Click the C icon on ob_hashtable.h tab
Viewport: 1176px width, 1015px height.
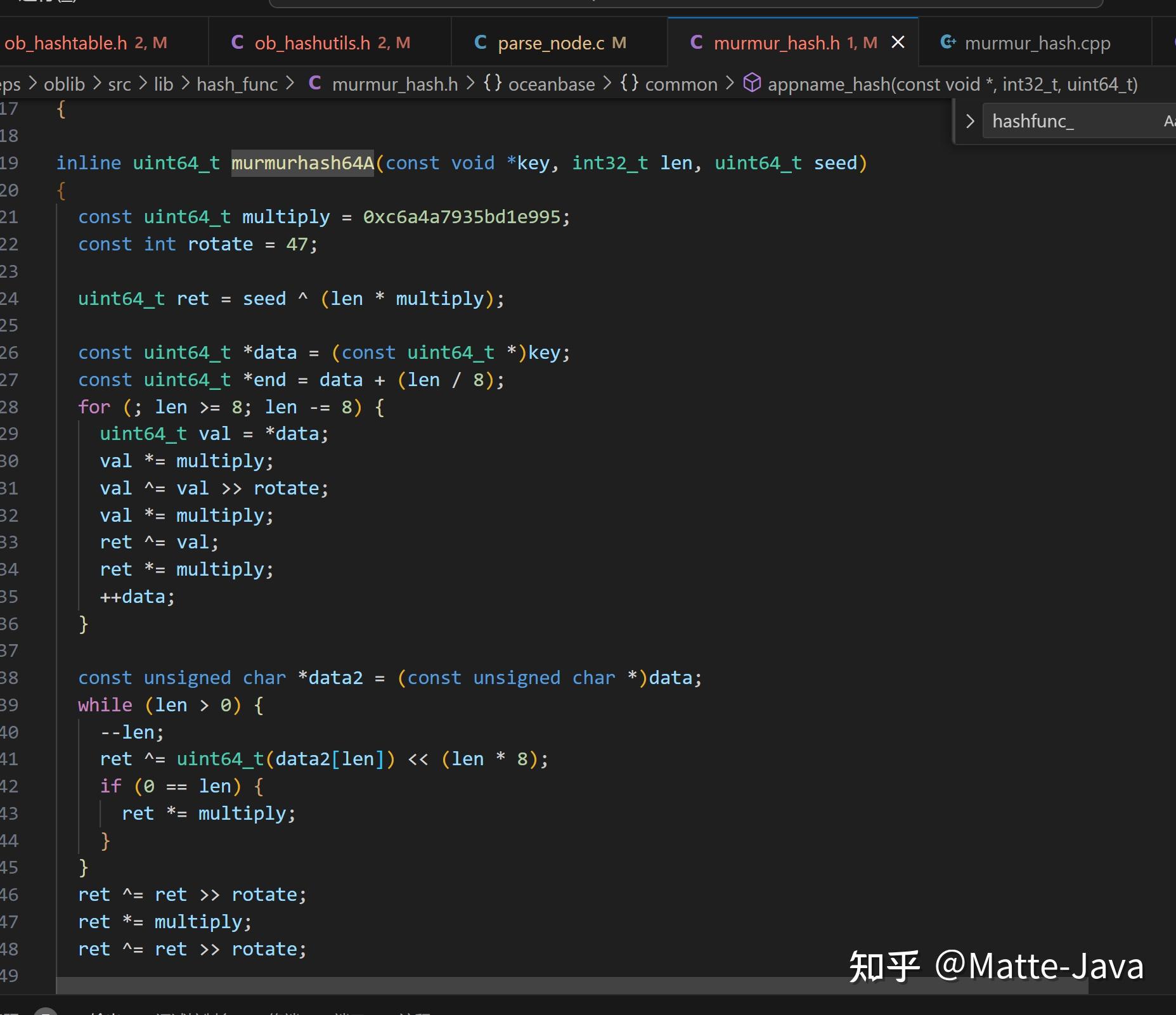coord(3,42)
